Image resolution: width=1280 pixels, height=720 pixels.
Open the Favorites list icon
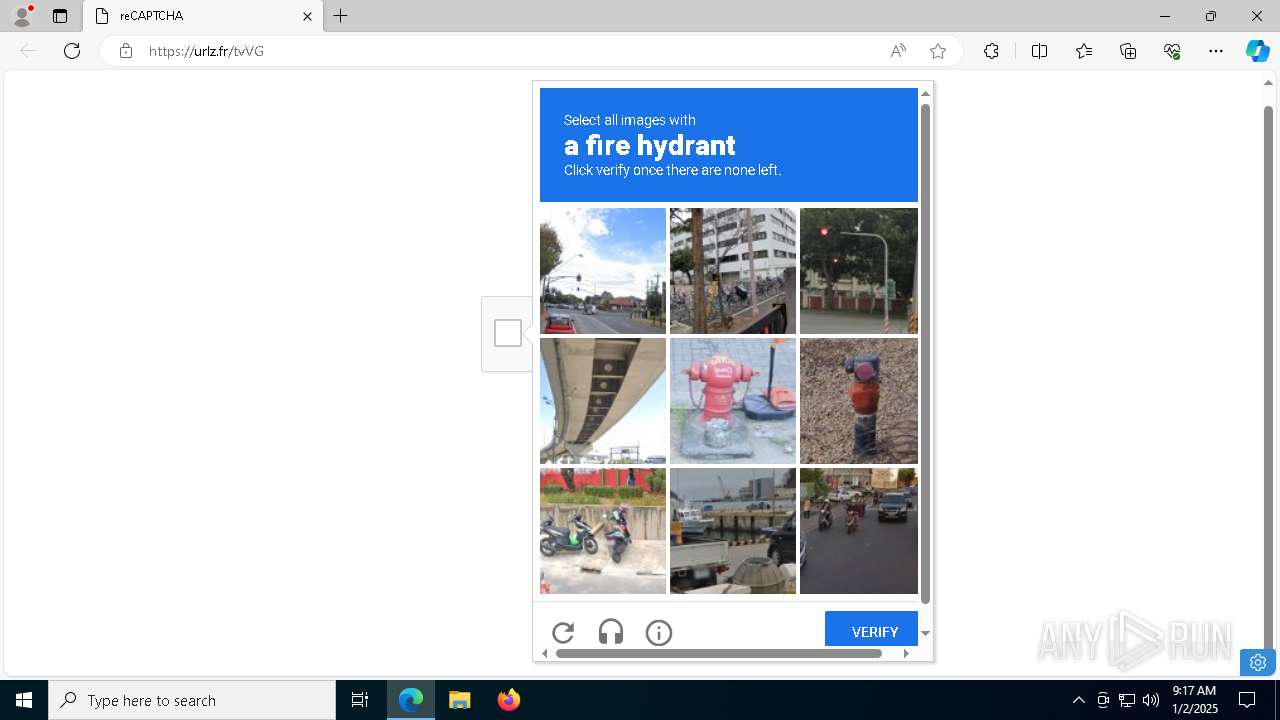pos(1084,51)
